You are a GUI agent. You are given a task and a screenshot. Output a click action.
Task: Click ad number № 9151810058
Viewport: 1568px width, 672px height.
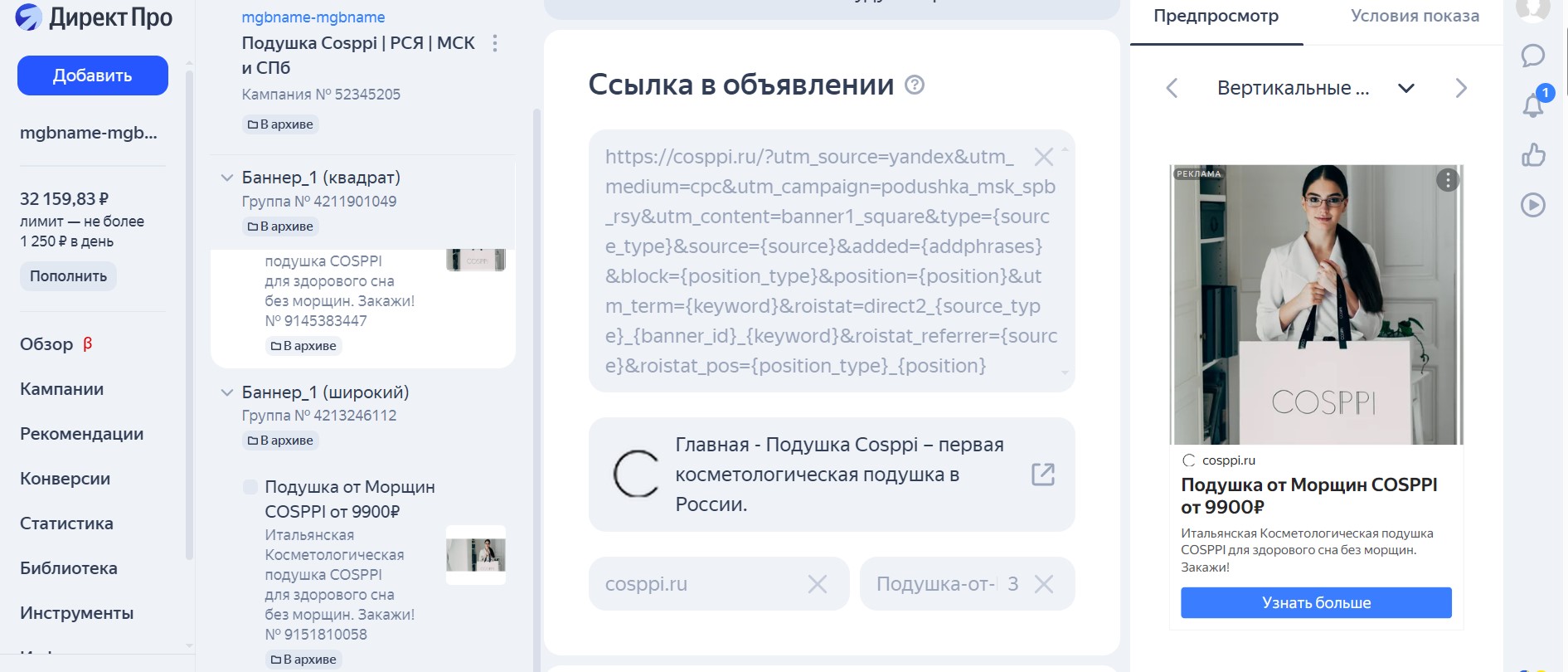(x=316, y=635)
